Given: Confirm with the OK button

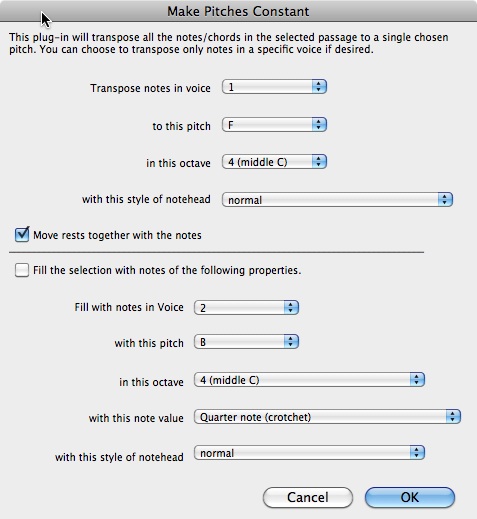Looking at the screenshot, I should (x=410, y=497).
